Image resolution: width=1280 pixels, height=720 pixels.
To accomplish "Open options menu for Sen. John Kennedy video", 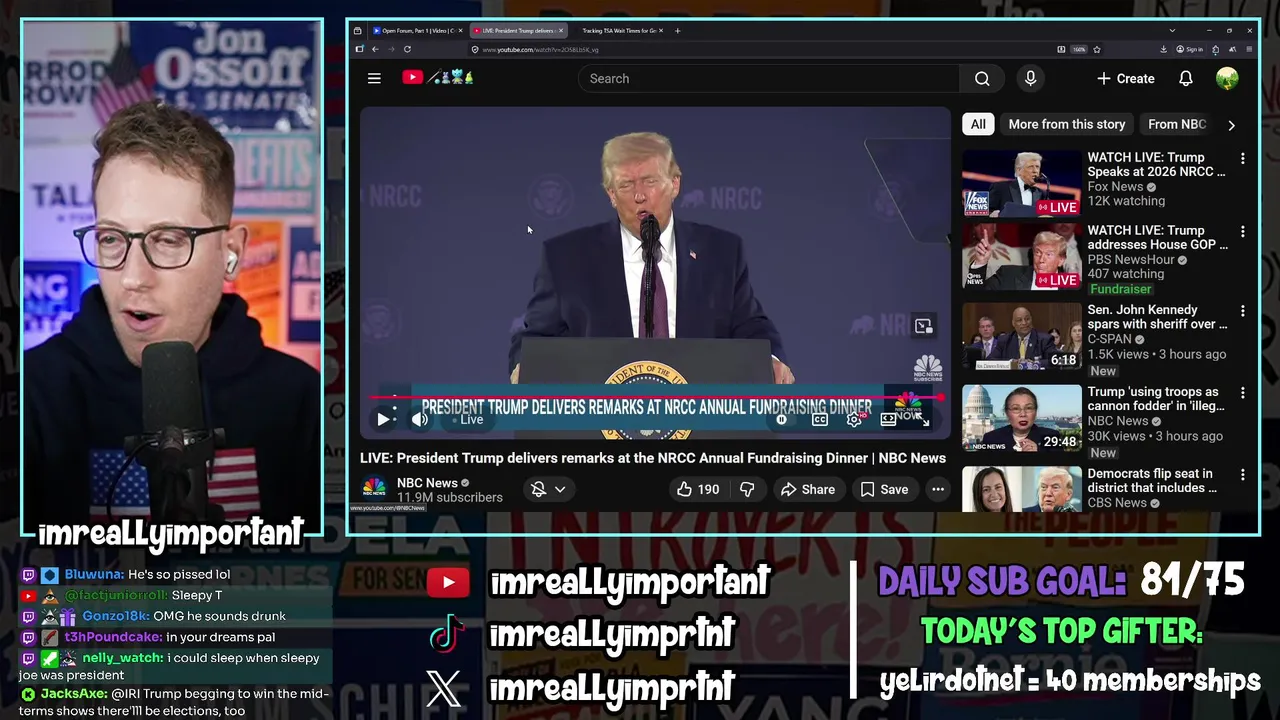I will tap(1243, 311).
